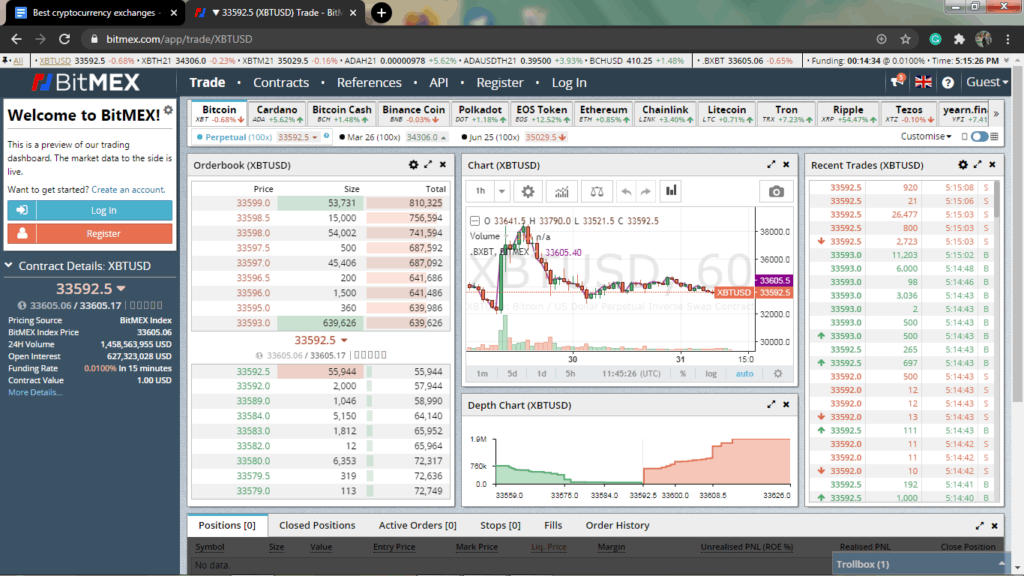Close the Orderbook panel
This screenshot has width=1024, height=576.
pyautogui.click(x=443, y=165)
